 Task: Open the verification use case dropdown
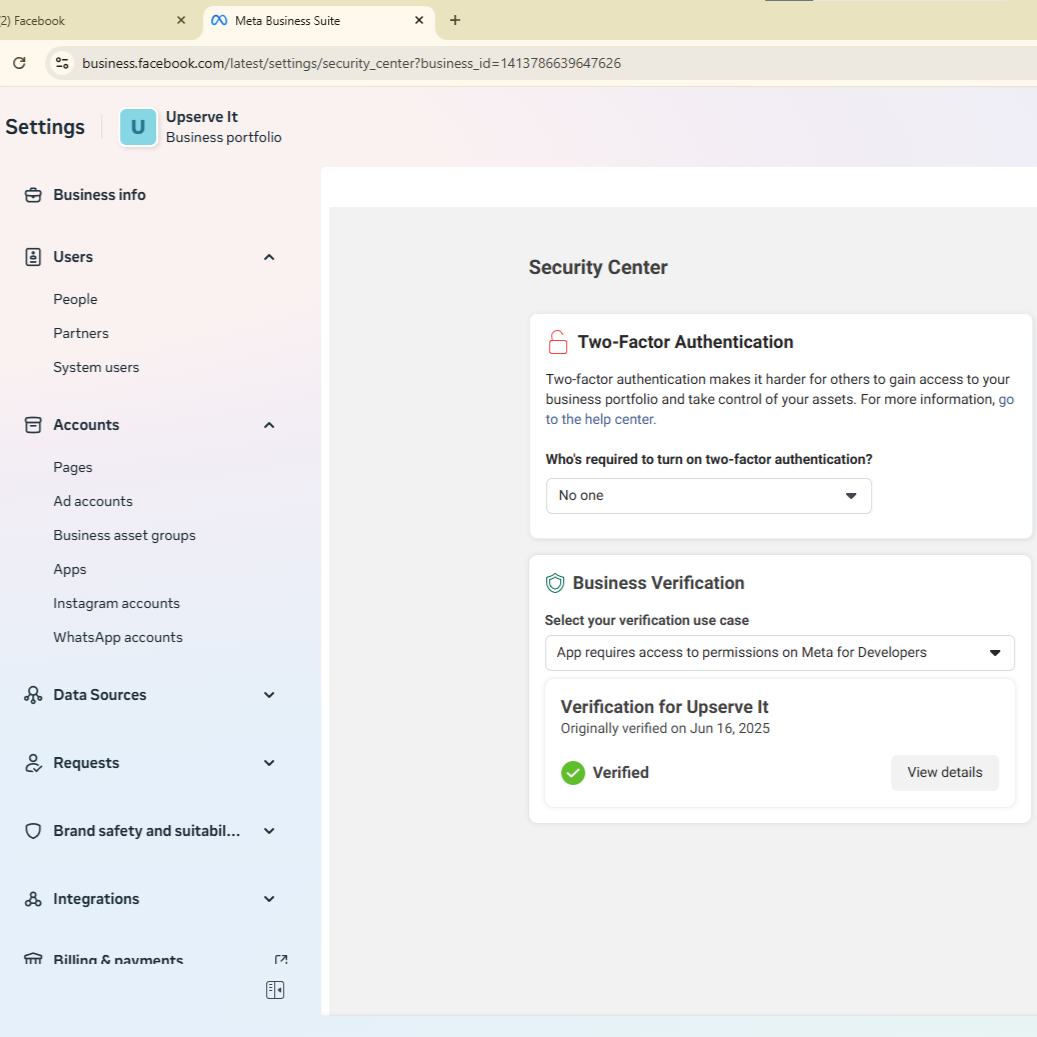pos(780,652)
